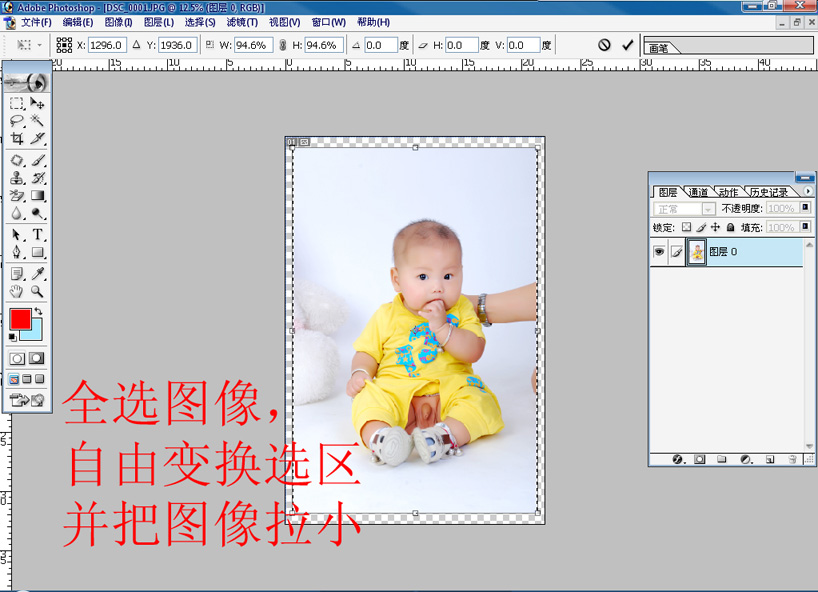Viewport: 818px width, 592px height.
Task: Select the Type tool (T)
Action: [37, 234]
